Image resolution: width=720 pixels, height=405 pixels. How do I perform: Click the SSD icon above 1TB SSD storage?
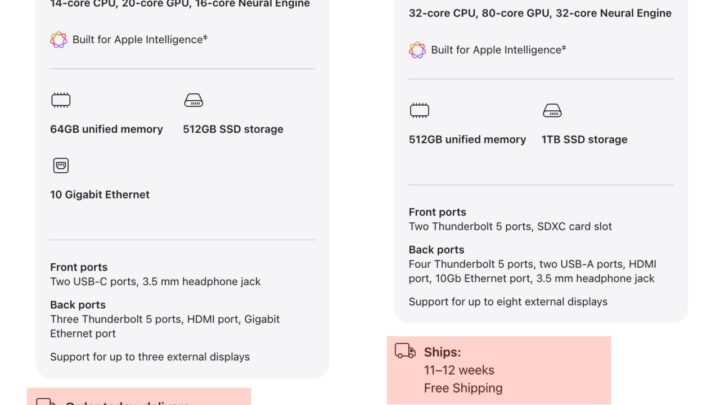click(x=552, y=110)
